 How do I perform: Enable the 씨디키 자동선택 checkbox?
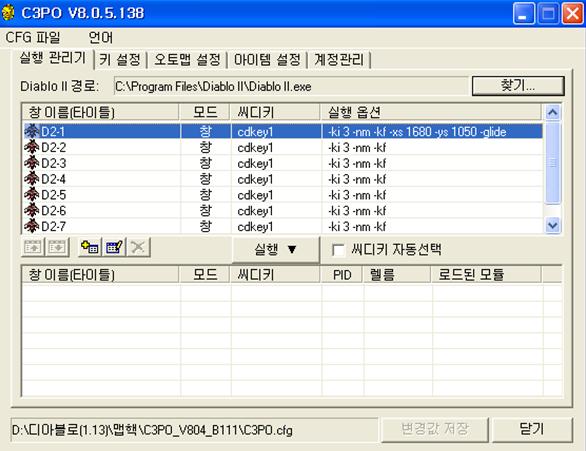(339, 250)
